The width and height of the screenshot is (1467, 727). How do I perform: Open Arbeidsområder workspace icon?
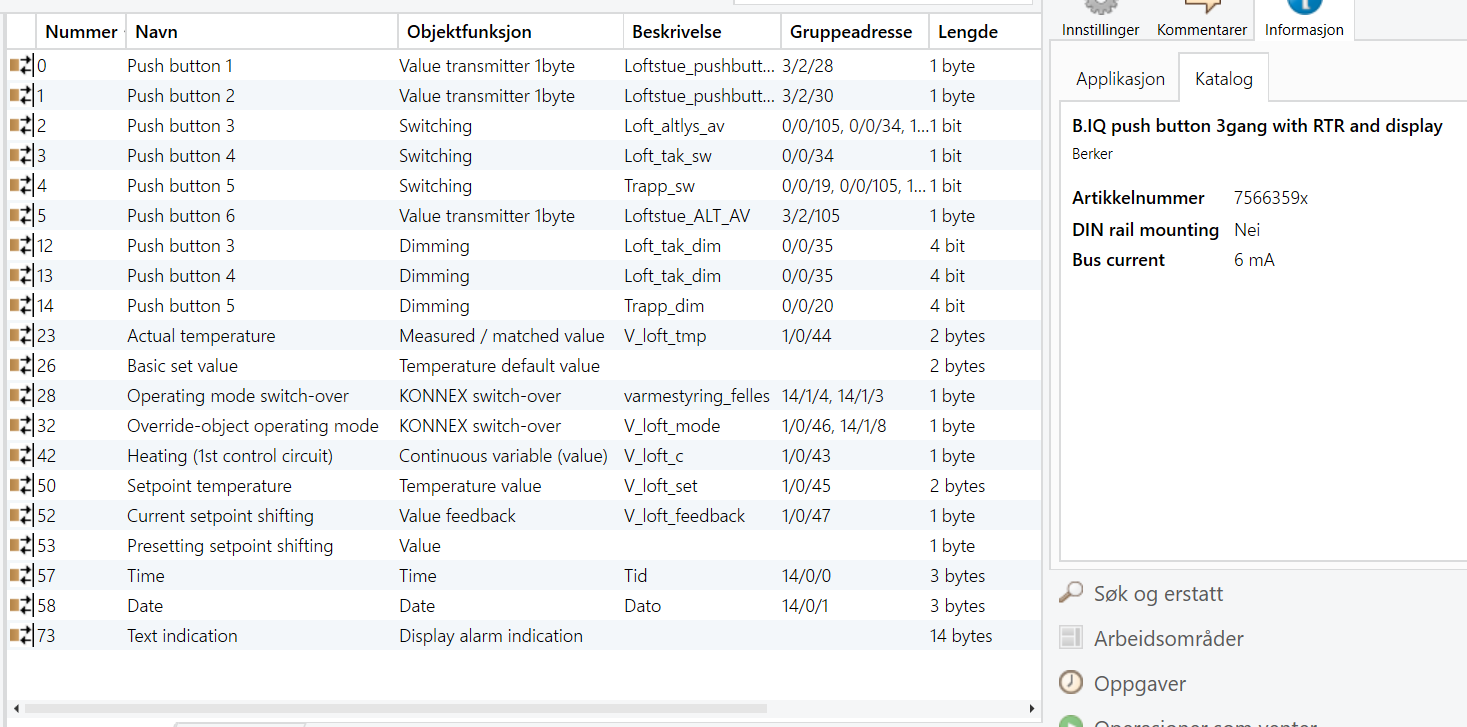pos(1071,638)
